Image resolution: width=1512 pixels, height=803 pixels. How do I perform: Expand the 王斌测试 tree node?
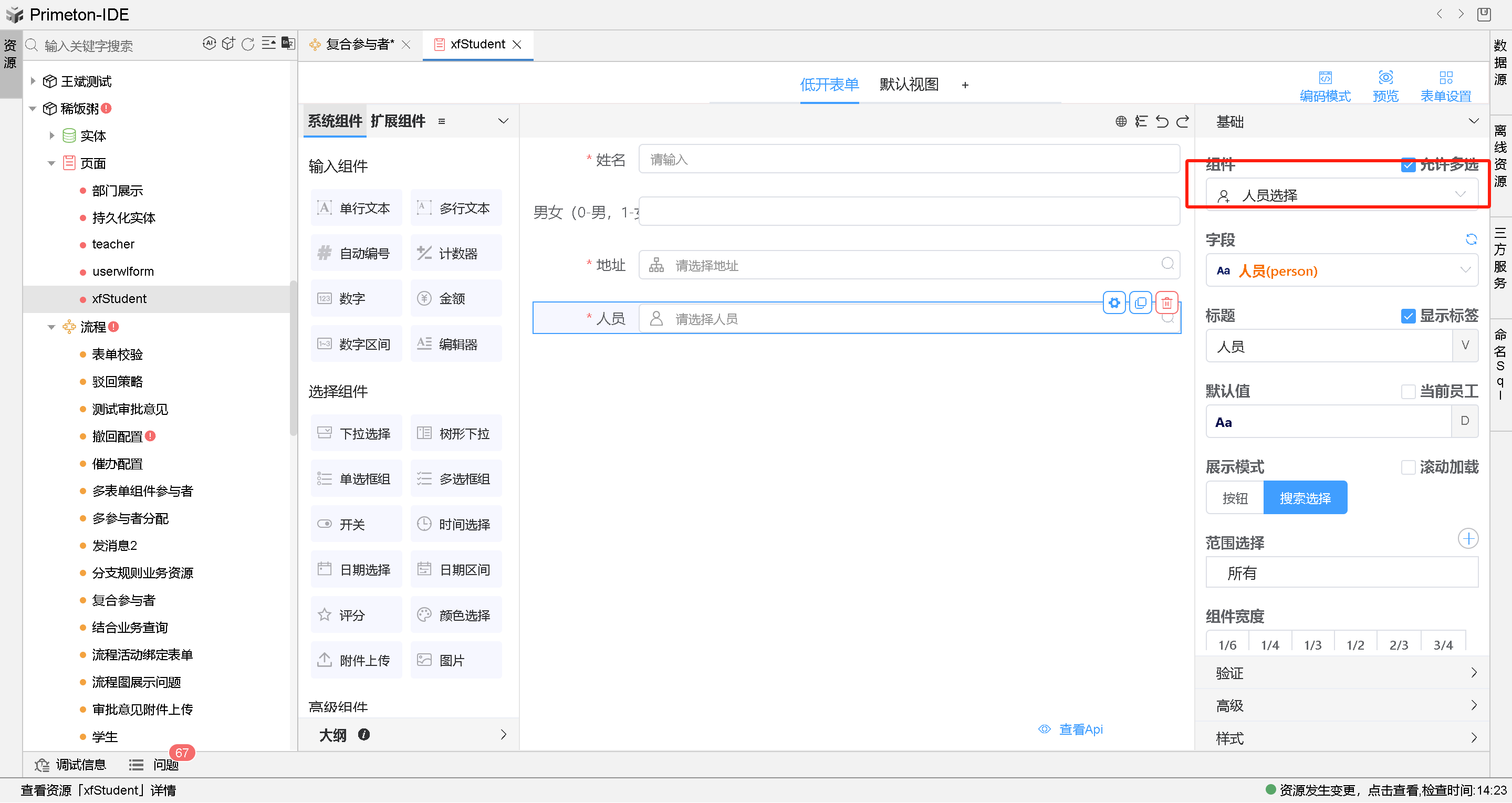tap(34, 81)
